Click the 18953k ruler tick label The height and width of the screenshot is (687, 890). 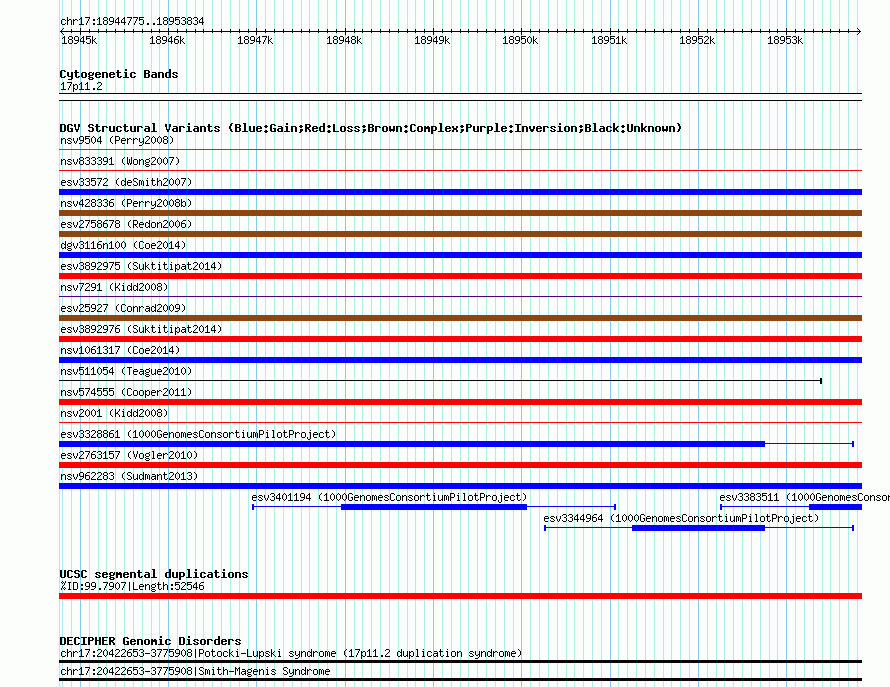pos(785,40)
